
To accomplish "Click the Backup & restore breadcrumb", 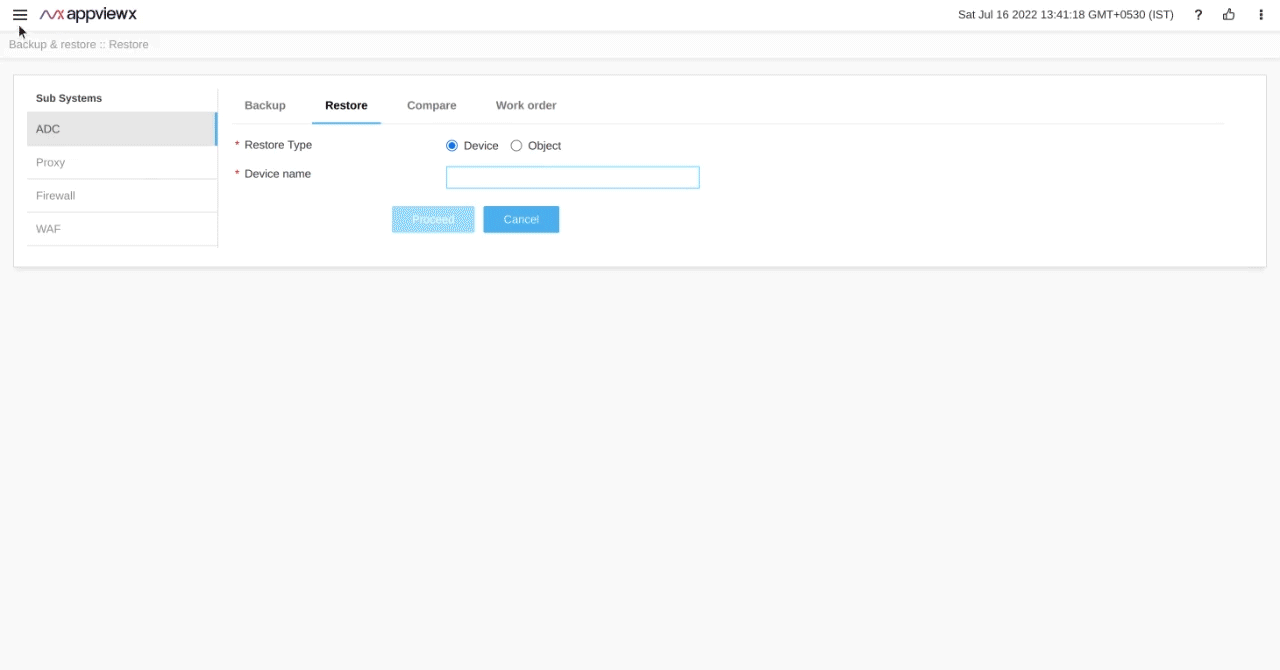I will pos(52,44).
